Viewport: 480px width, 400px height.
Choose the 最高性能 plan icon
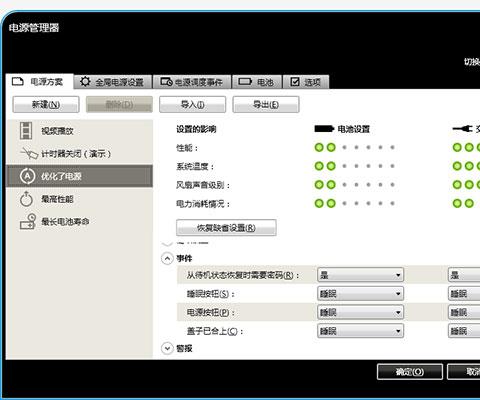coord(26,199)
